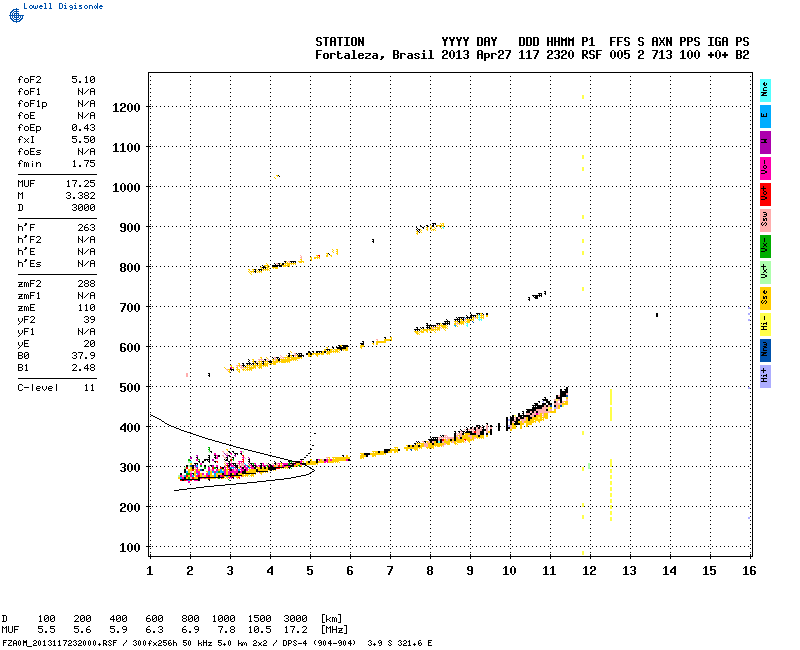Click the M value 3.382
This screenshot has width=800, height=650.
pos(81,196)
